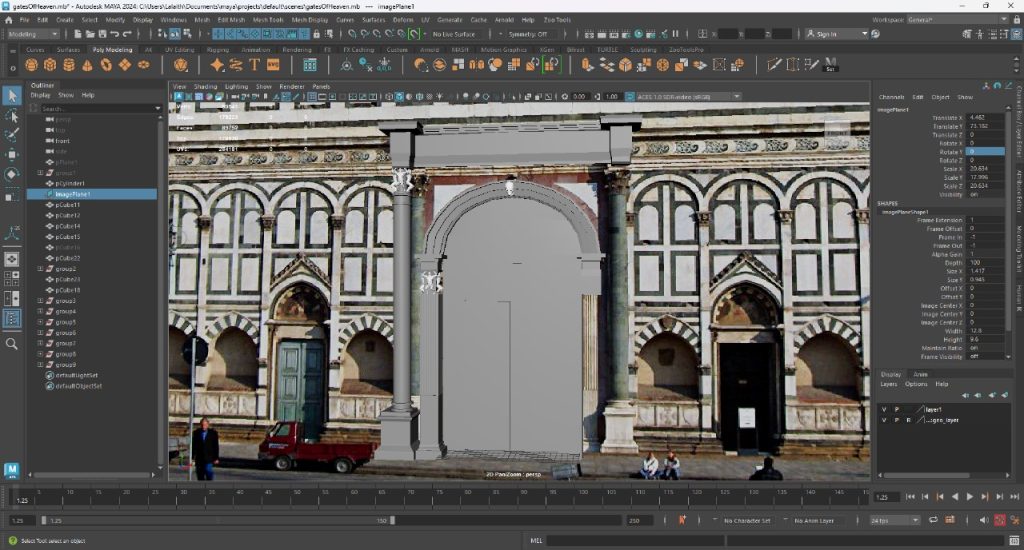Image resolution: width=1024 pixels, height=550 pixels.
Task: Open the Home screen icon
Action: (8, 20)
